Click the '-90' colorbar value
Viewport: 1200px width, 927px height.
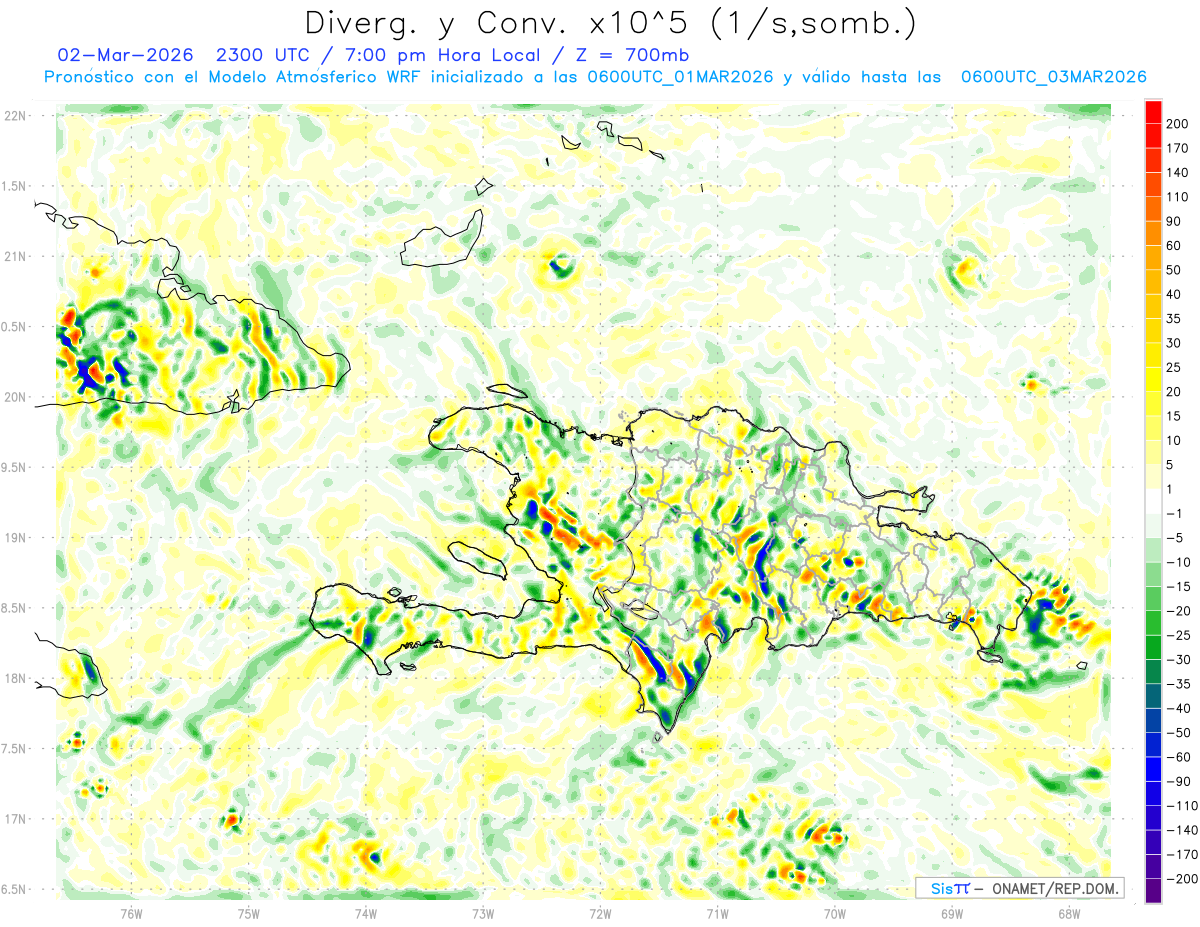tap(1180, 781)
